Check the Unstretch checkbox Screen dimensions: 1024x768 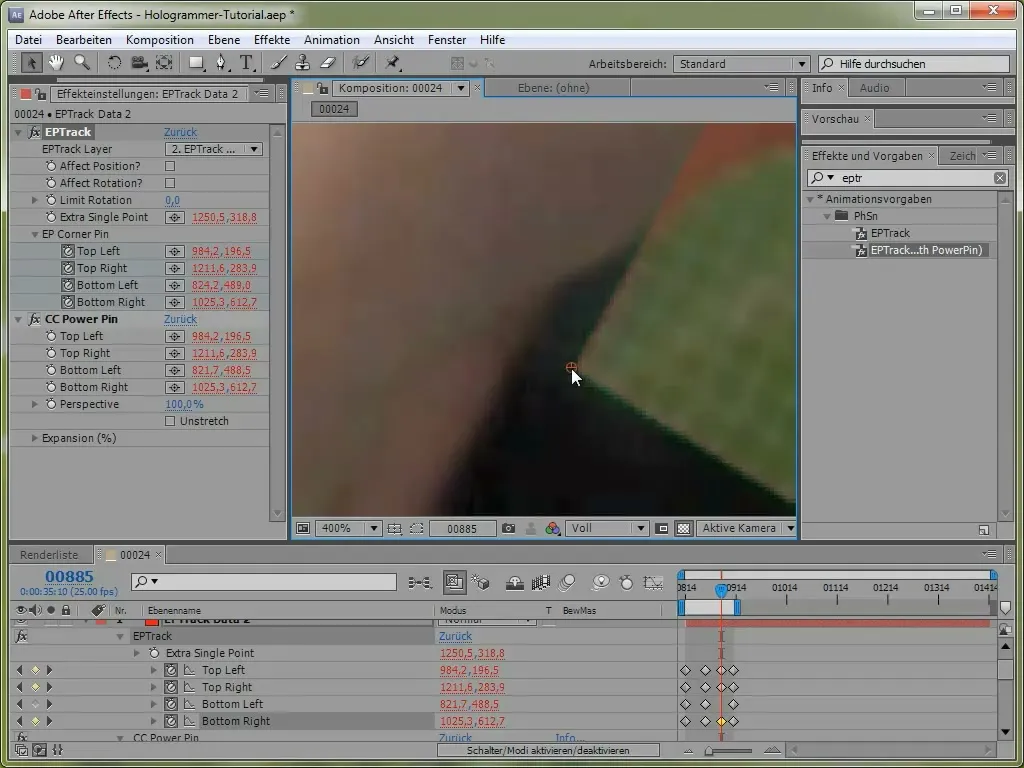170,421
